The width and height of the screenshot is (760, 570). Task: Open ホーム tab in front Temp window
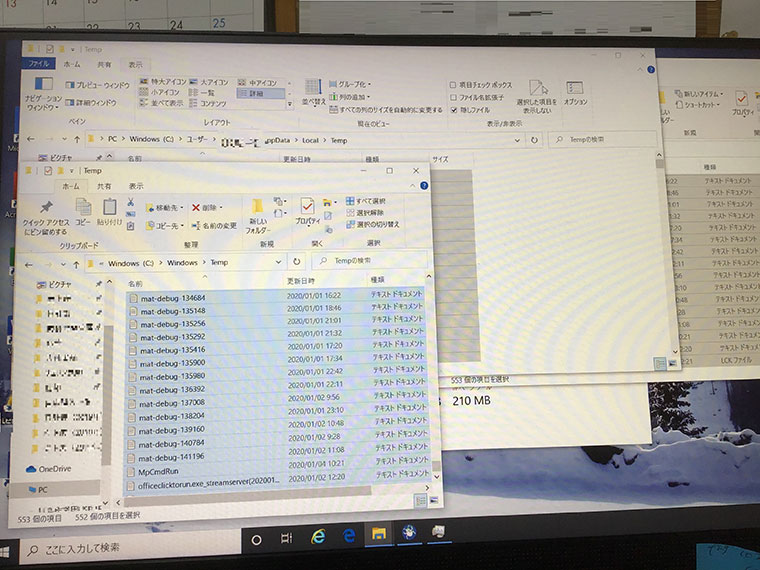click(x=70, y=186)
